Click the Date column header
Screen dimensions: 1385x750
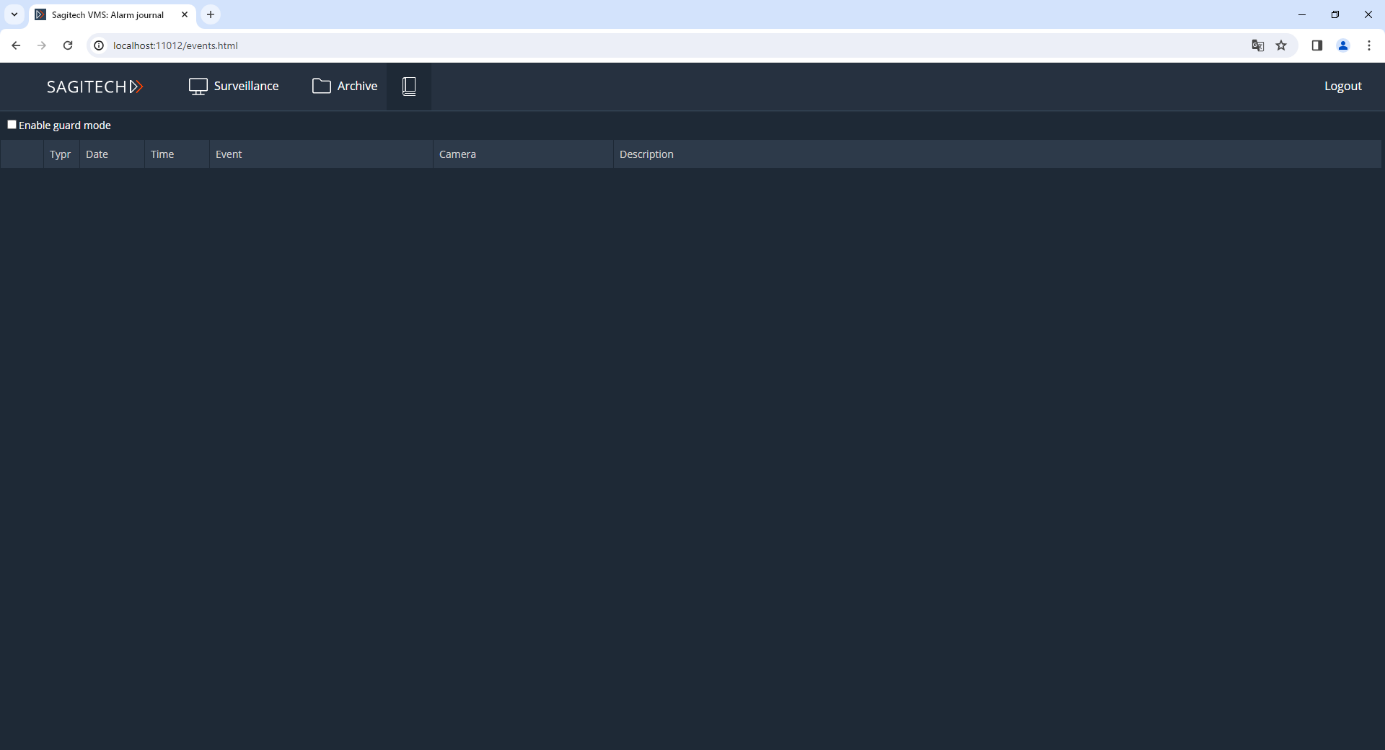tap(97, 154)
